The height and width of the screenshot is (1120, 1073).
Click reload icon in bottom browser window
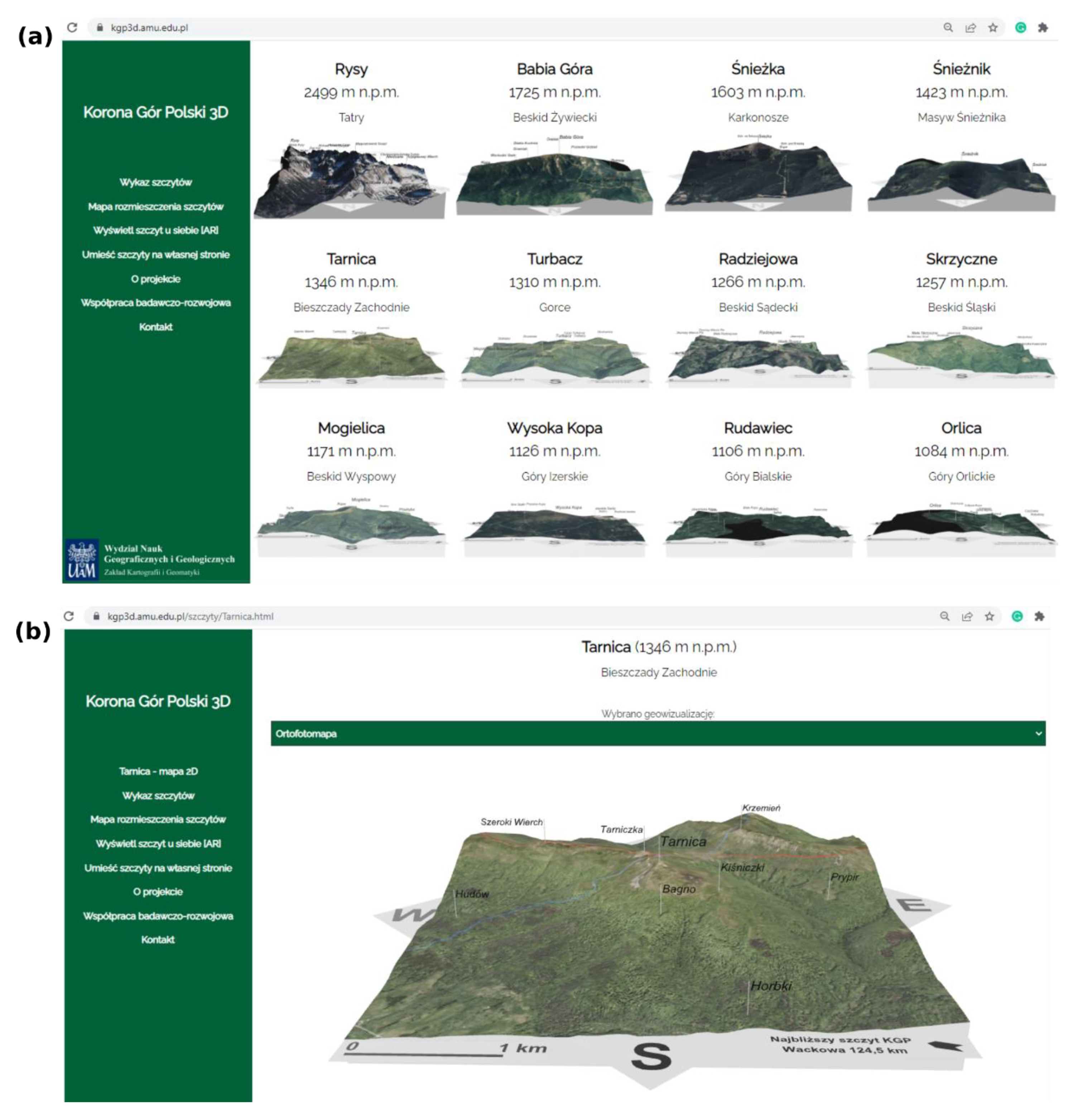[x=69, y=616]
